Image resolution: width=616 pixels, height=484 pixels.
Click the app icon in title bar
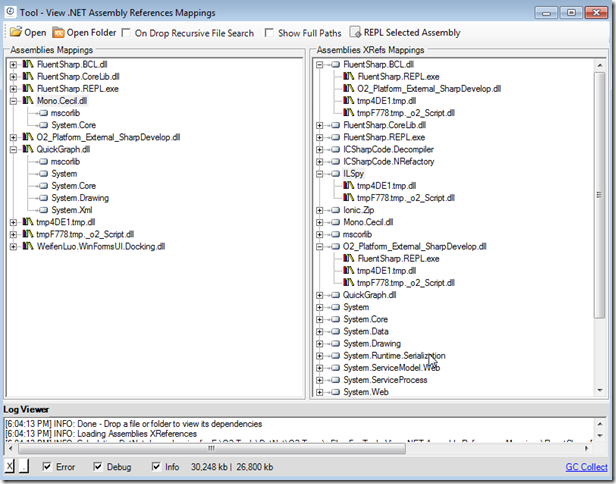(11, 12)
